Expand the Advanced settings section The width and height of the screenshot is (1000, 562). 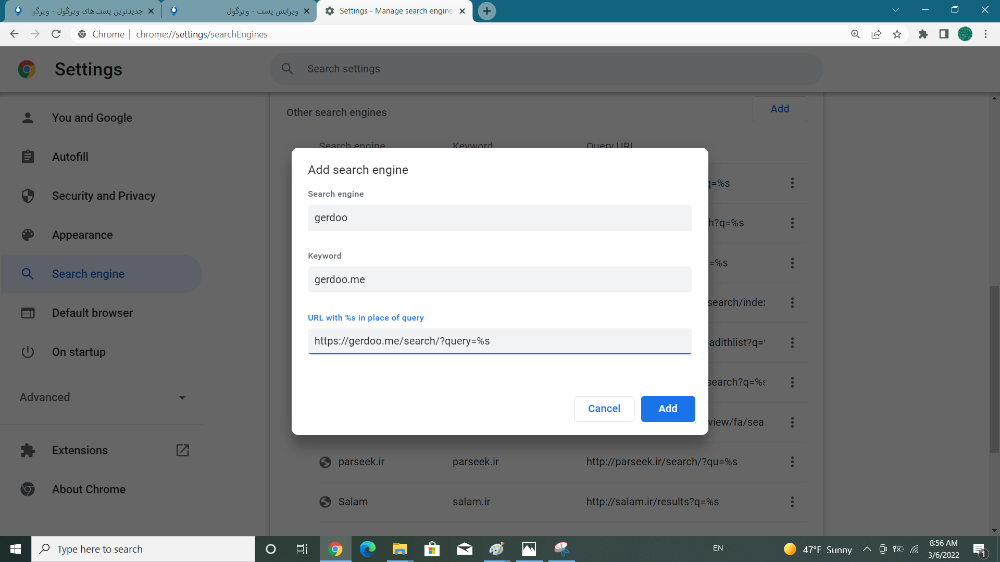[102, 397]
